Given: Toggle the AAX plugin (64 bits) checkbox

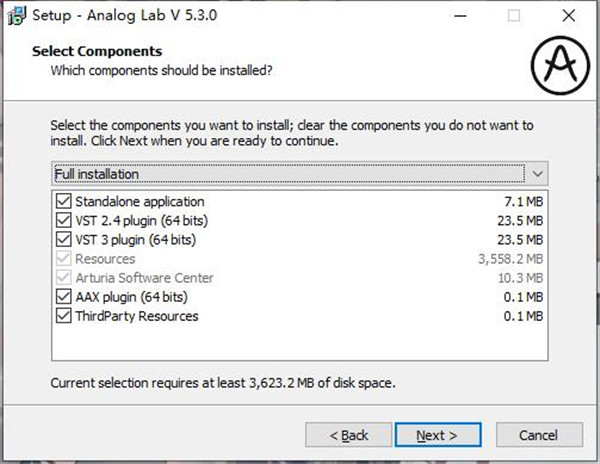Looking at the screenshot, I should click(x=64, y=297).
